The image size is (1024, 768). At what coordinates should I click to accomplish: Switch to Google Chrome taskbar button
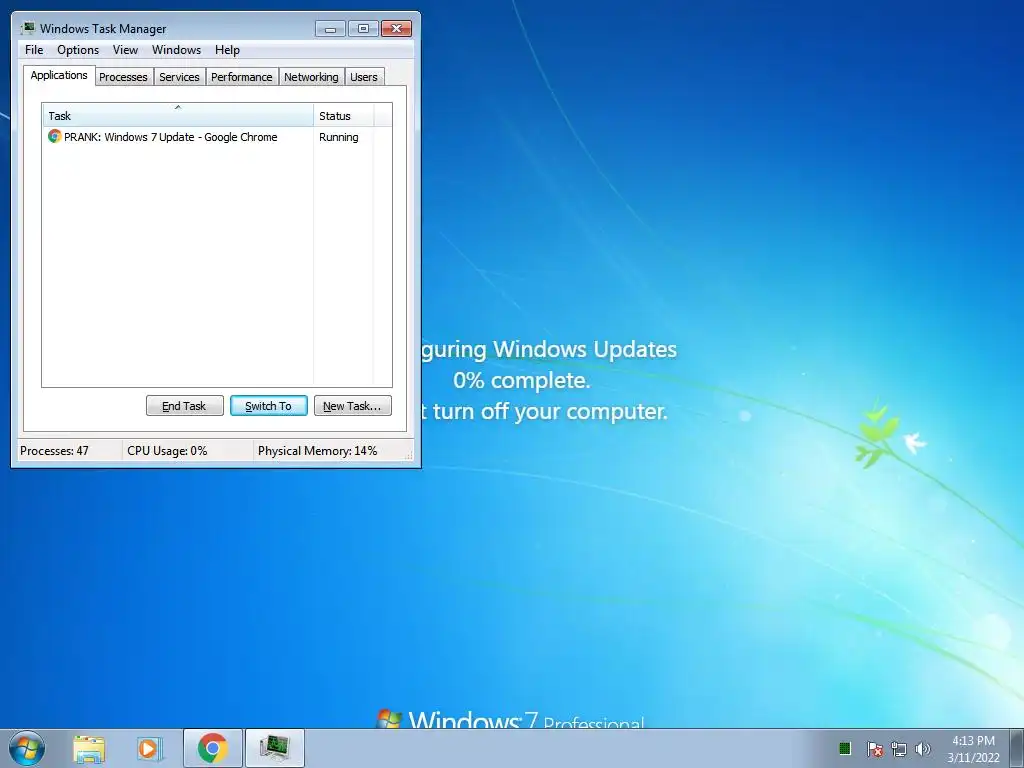213,748
